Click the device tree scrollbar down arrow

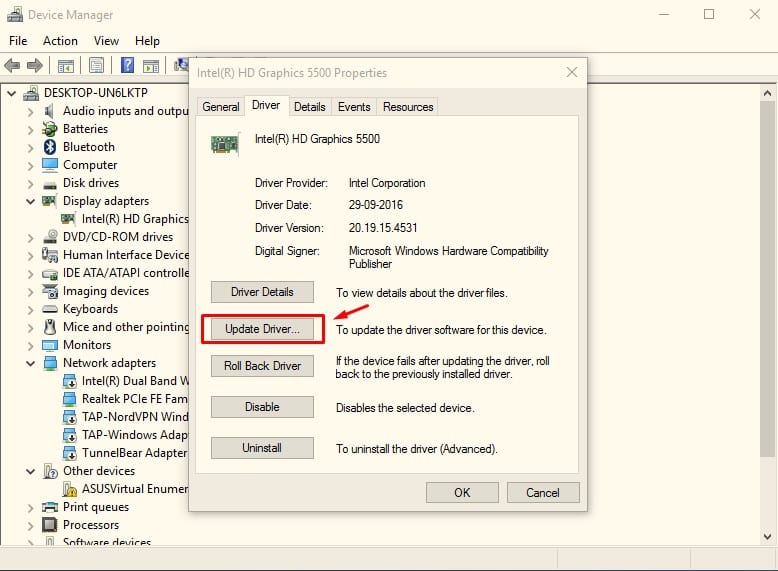(767, 536)
